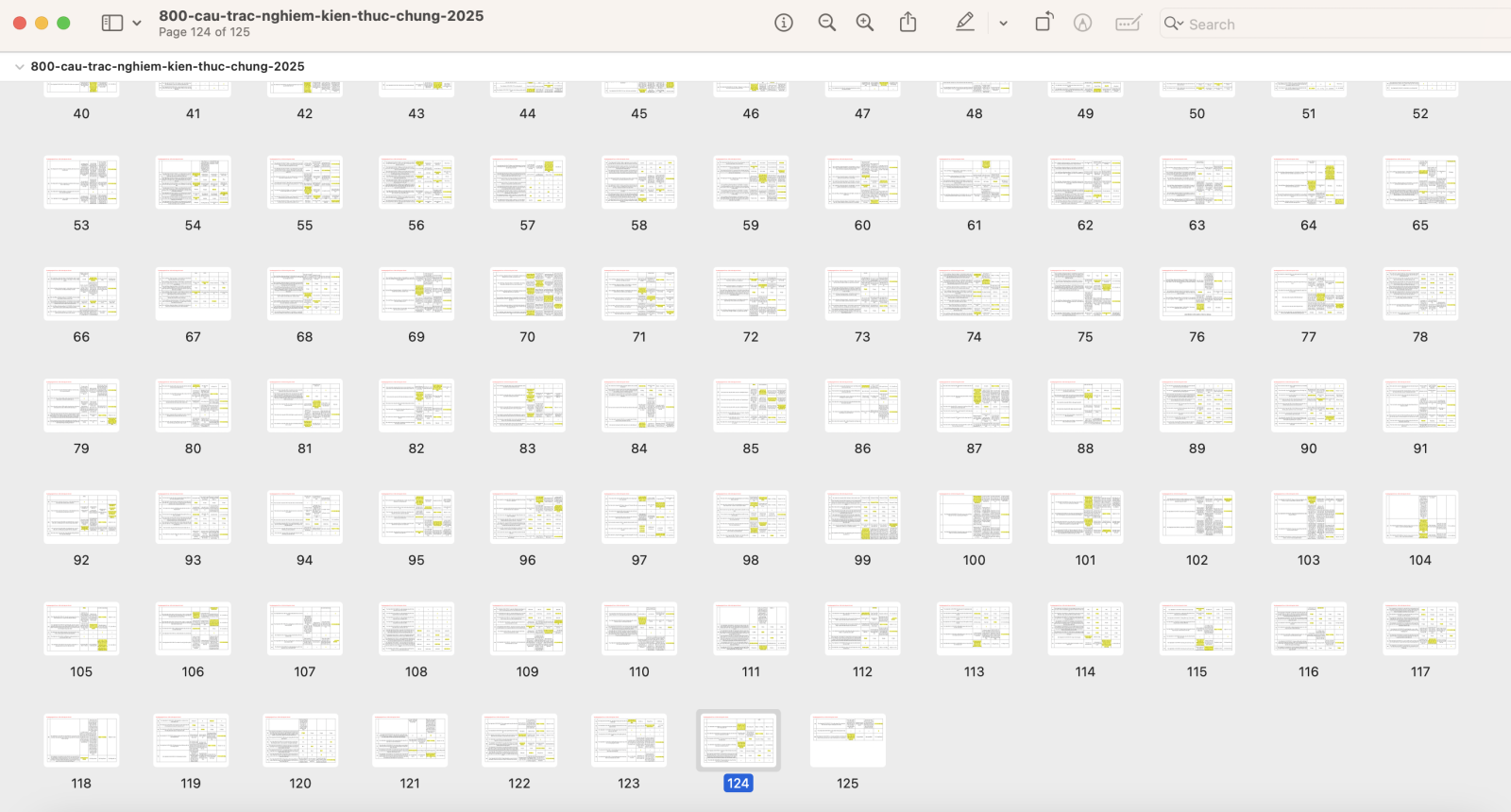Image resolution: width=1511 pixels, height=812 pixels.
Task: Select the highlight pen tool
Action: click(964, 24)
